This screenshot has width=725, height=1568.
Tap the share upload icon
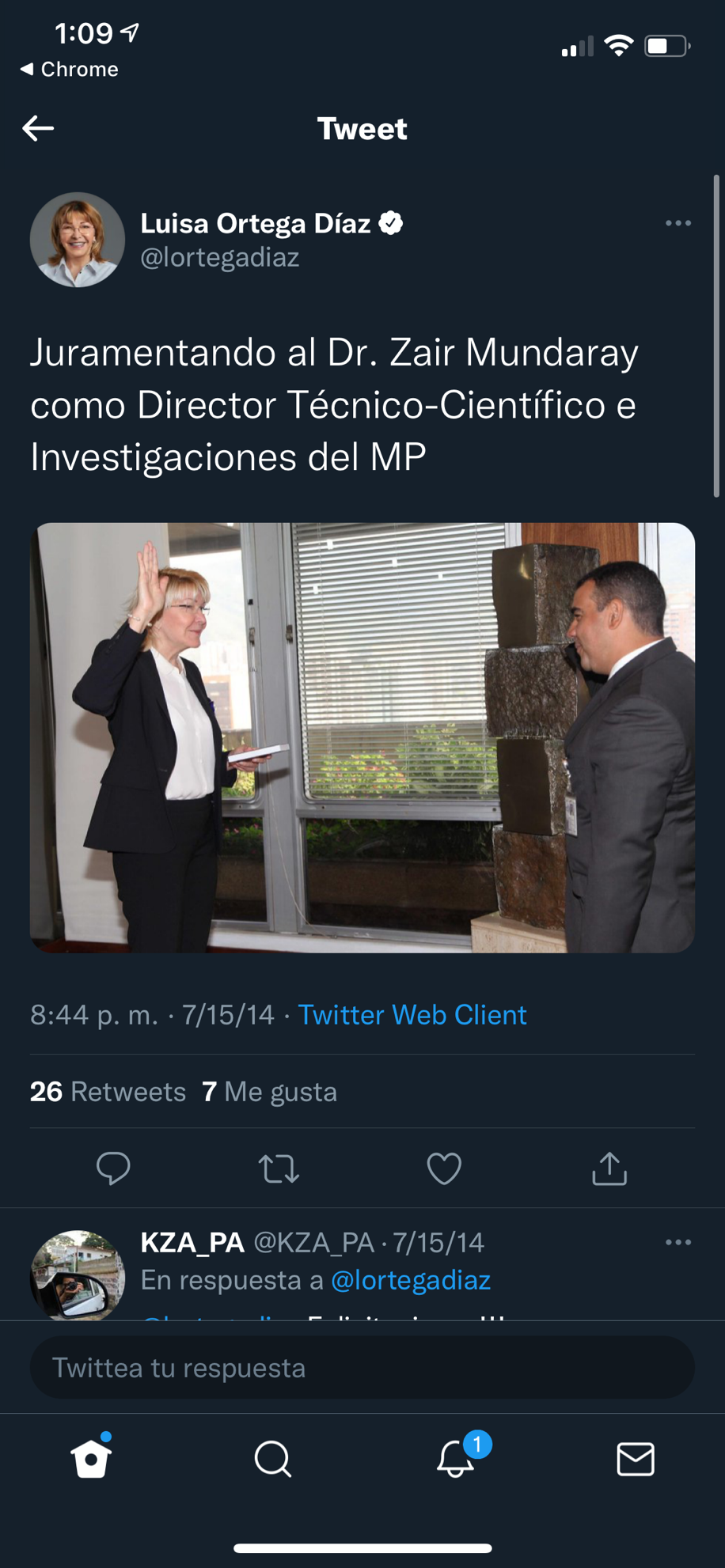click(609, 1168)
